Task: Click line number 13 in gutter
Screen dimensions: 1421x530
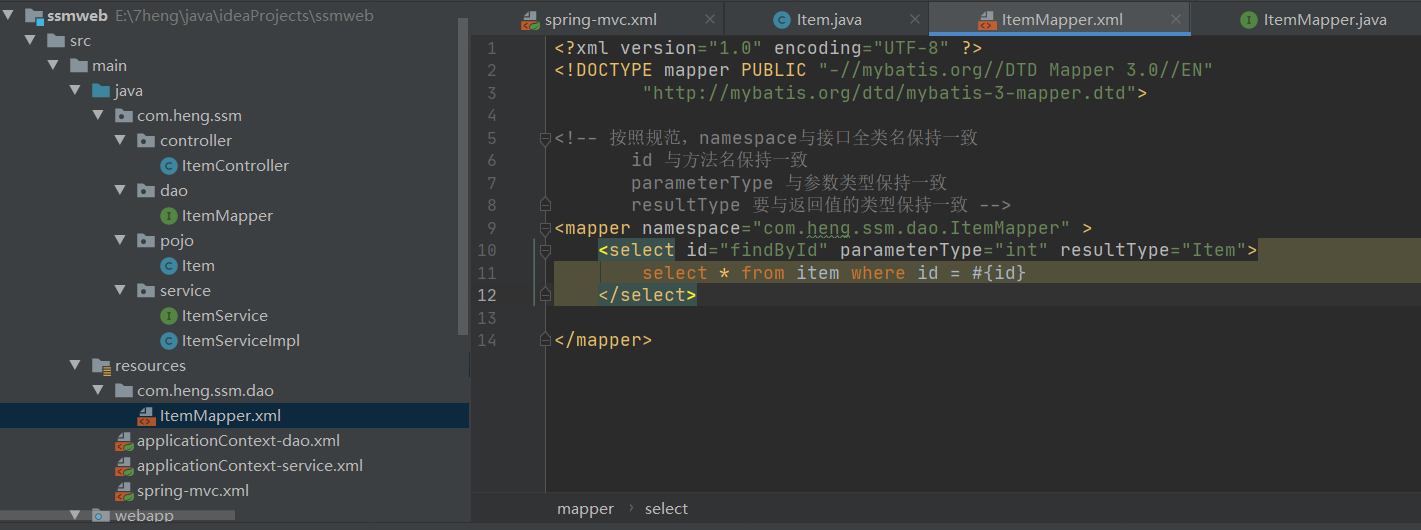Action: tap(487, 318)
